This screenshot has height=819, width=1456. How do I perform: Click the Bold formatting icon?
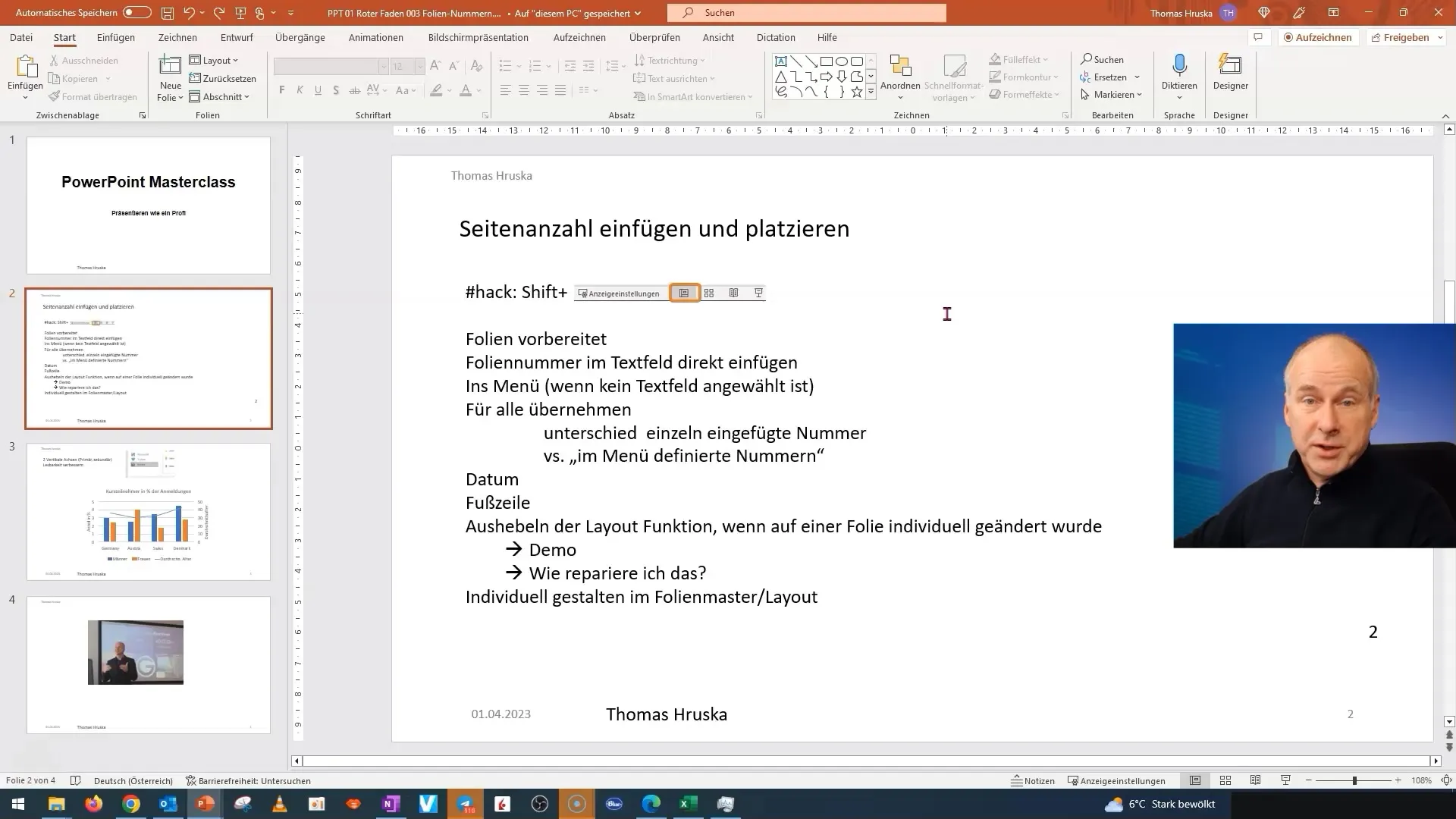tap(282, 90)
